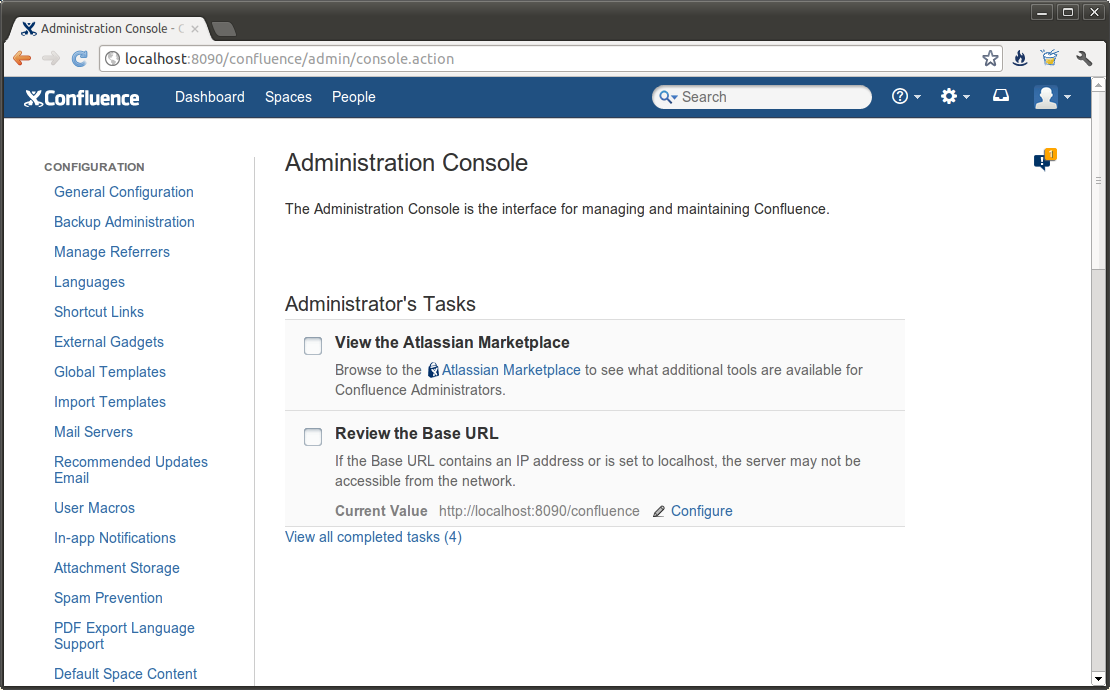Click the flame extension icon in the browser toolbar
The image size is (1110, 690).
point(1019,58)
